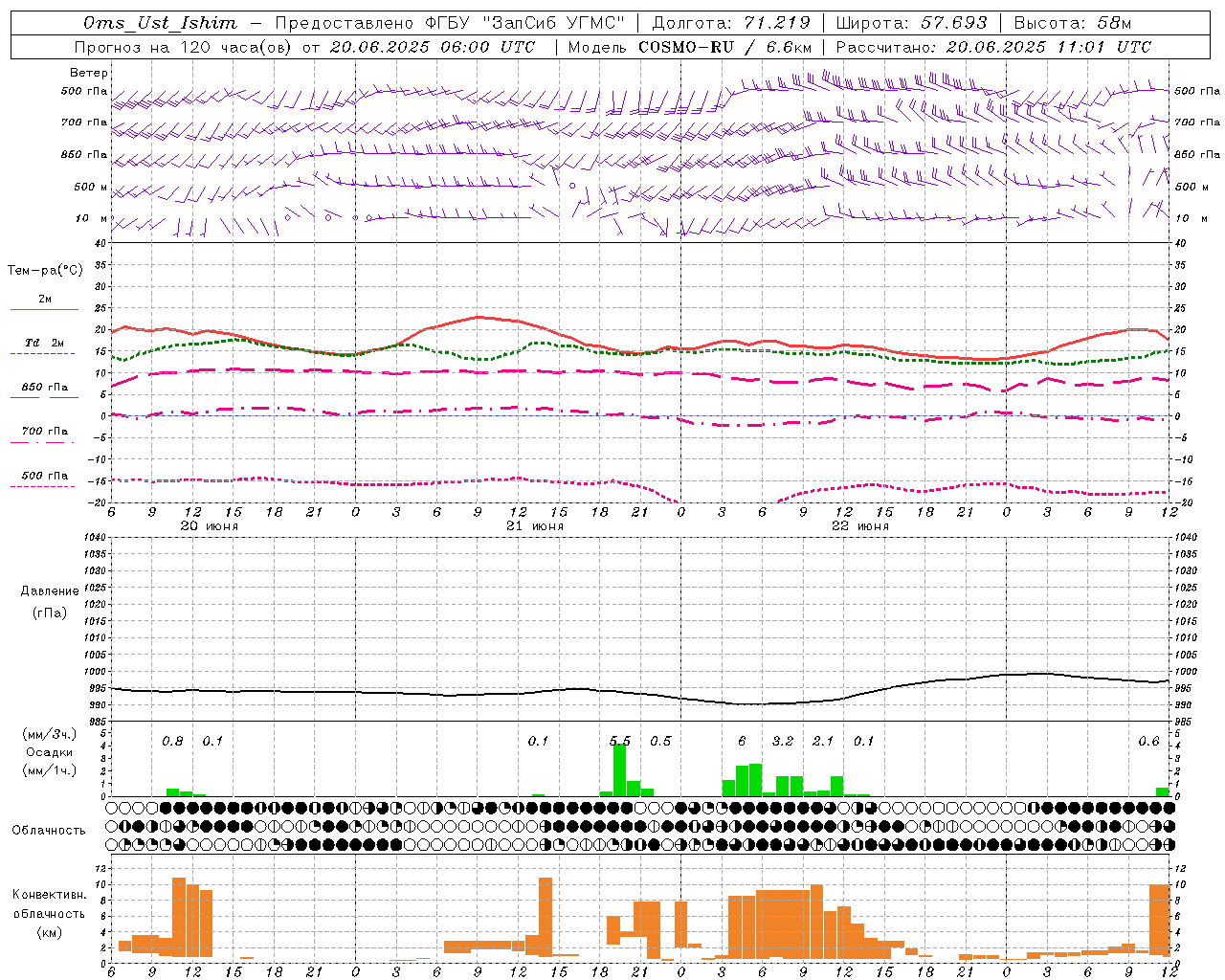Click the 700 гПа temperature legend entry
Image resolution: width=1225 pixels, height=980 pixels.
44,434
